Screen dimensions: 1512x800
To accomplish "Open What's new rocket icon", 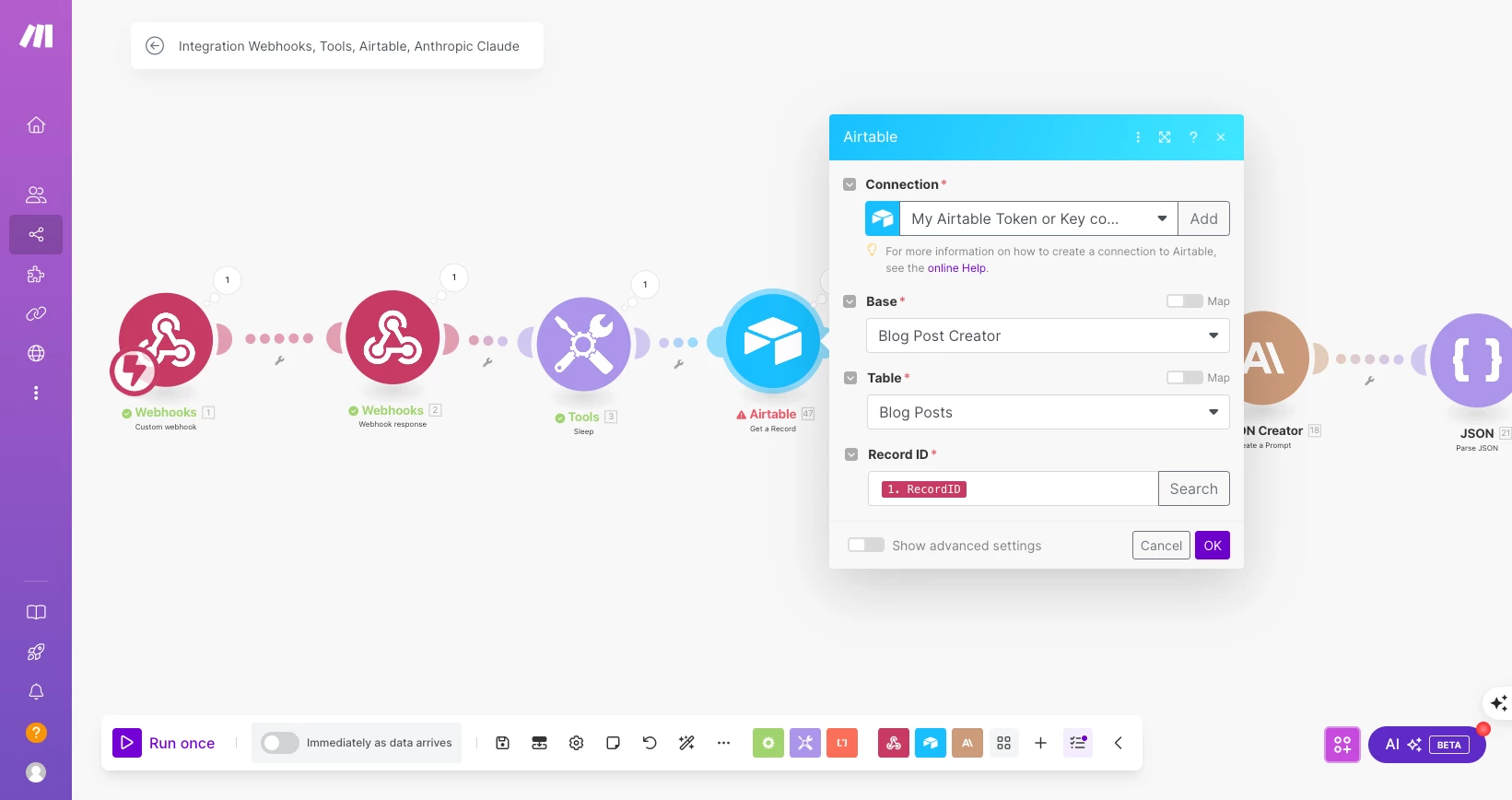I will pyautogui.click(x=36, y=652).
